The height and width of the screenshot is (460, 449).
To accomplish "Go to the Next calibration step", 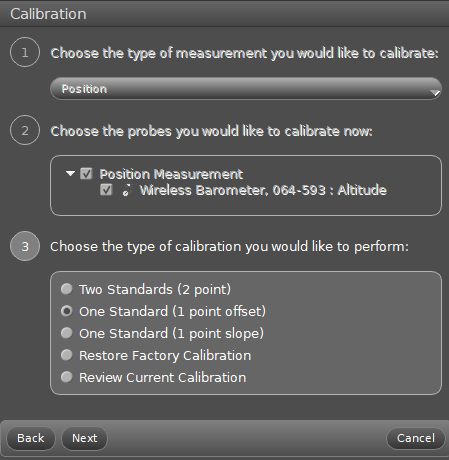I will click(85, 438).
